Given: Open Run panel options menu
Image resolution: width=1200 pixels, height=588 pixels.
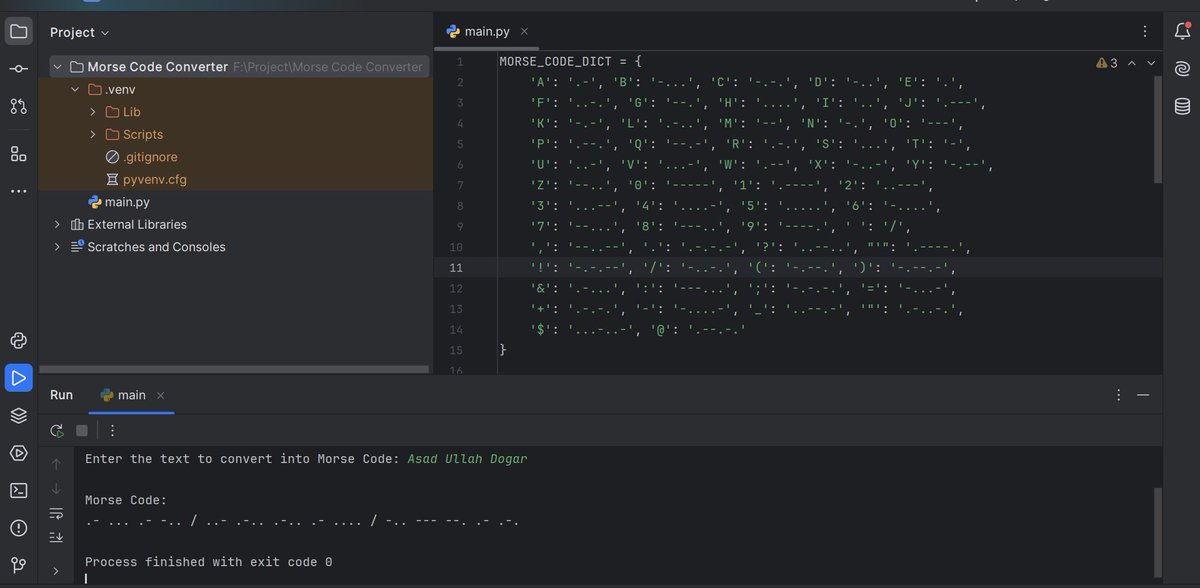Looking at the screenshot, I should coord(1119,395).
